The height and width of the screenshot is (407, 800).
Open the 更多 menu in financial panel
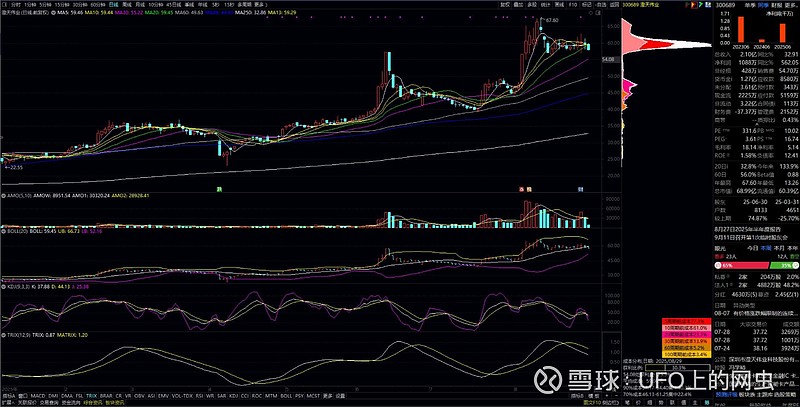click(x=790, y=5)
